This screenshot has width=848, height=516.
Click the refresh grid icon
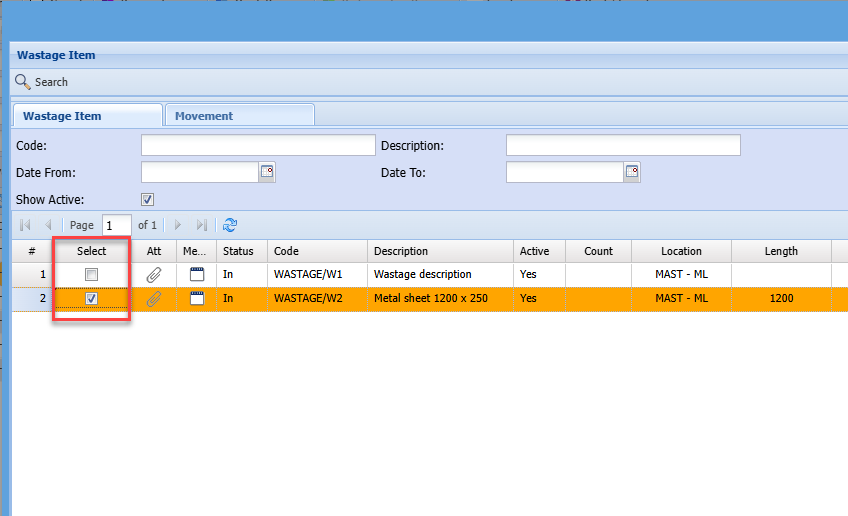[x=230, y=225]
